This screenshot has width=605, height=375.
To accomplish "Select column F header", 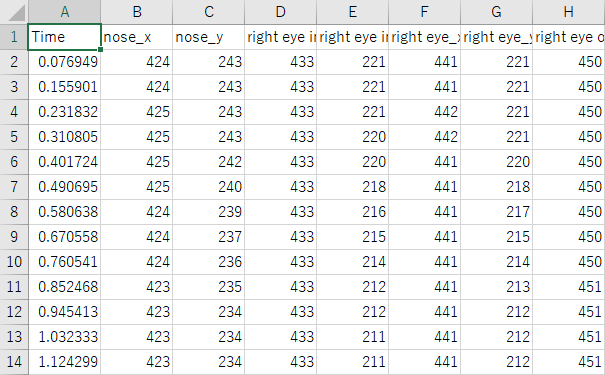I will click(x=424, y=12).
